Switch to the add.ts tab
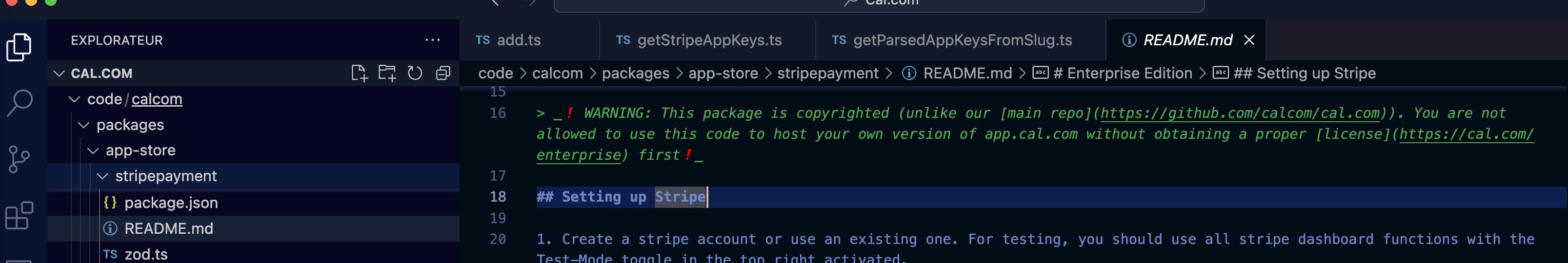The image size is (1568, 263). click(x=529, y=40)
